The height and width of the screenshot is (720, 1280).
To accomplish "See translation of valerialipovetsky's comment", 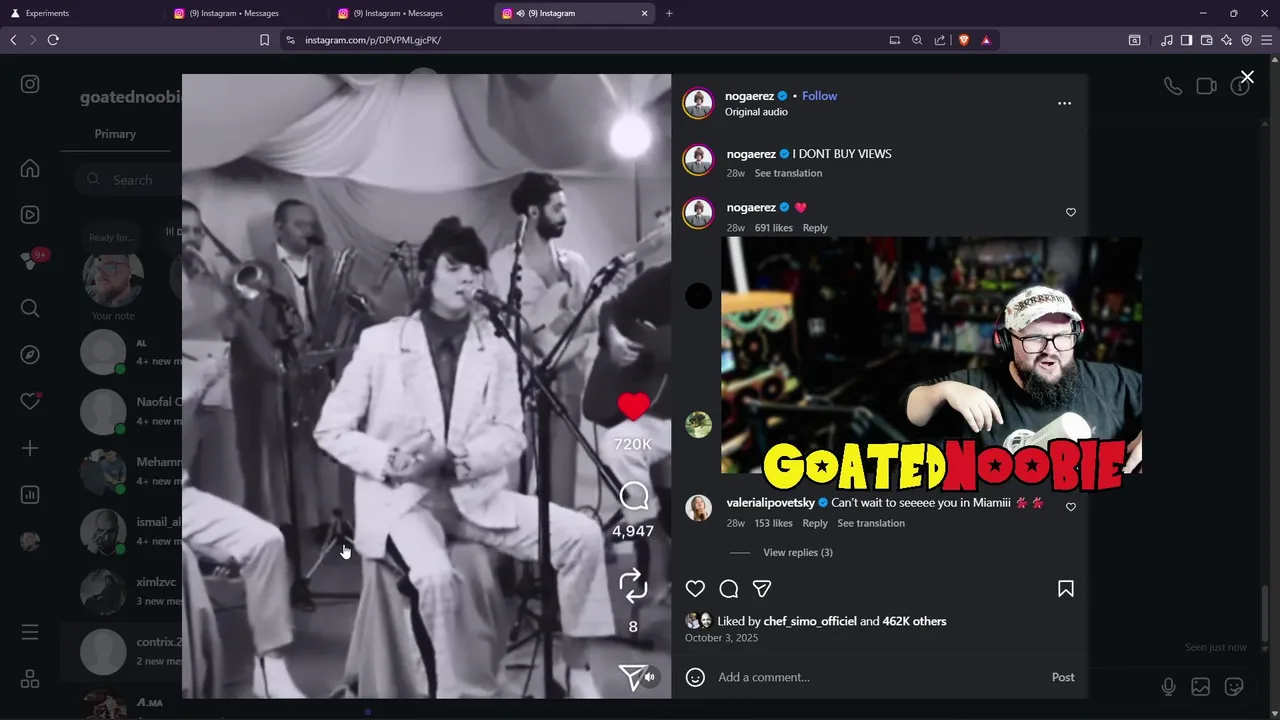I will [871, 523].
